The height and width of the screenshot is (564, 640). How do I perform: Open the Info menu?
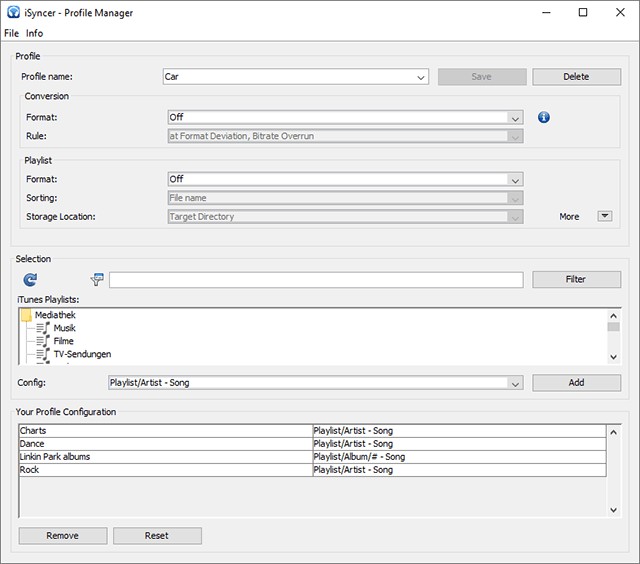34,33
